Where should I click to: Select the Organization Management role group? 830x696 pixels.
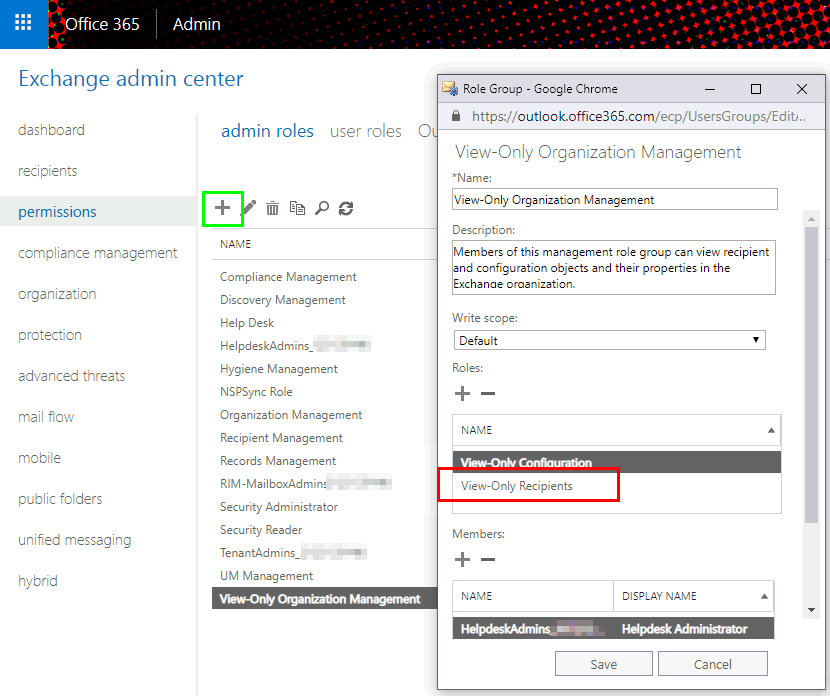point(291,415)
